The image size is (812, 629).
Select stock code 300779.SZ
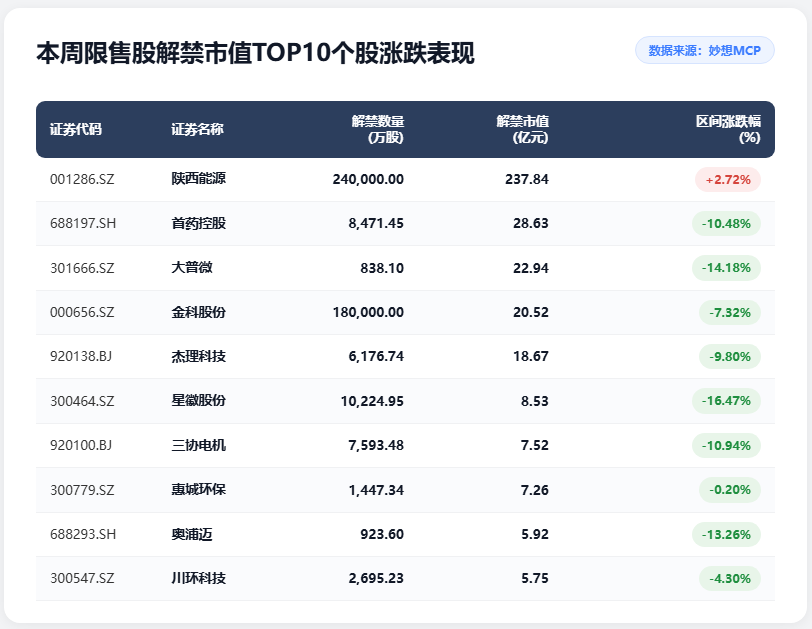tap(82, 490)
